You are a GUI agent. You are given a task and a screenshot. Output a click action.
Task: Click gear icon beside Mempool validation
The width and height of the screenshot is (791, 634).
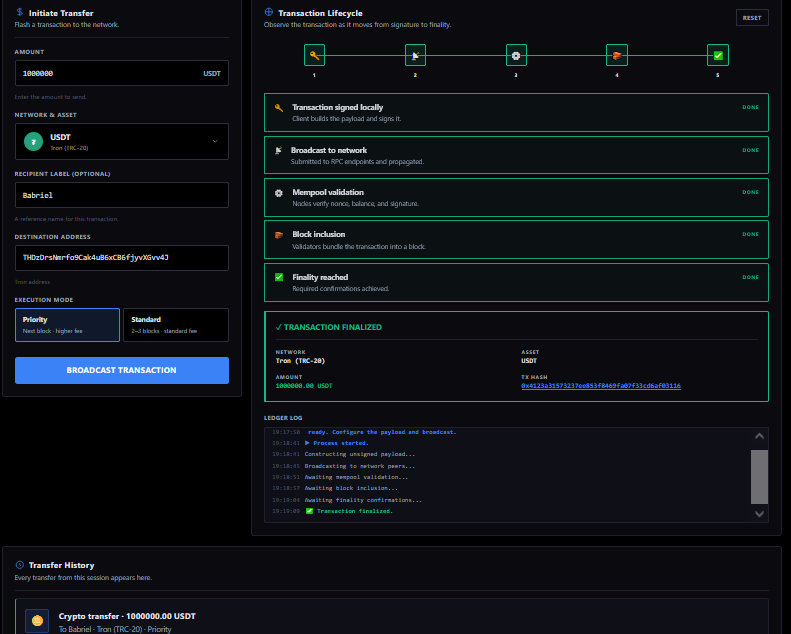pyautogui.click(x=278, y=193)
